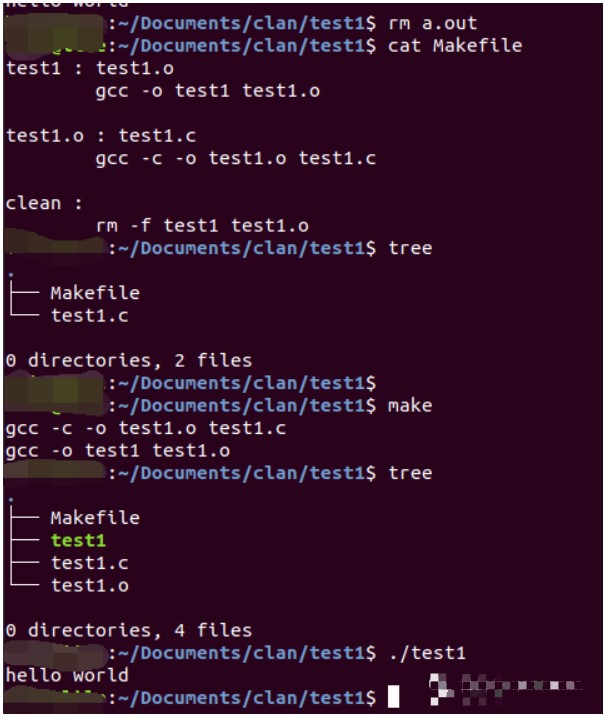605x718 pixels.
Task: Click the 'clean :' target line
Action: click(44, 203)
